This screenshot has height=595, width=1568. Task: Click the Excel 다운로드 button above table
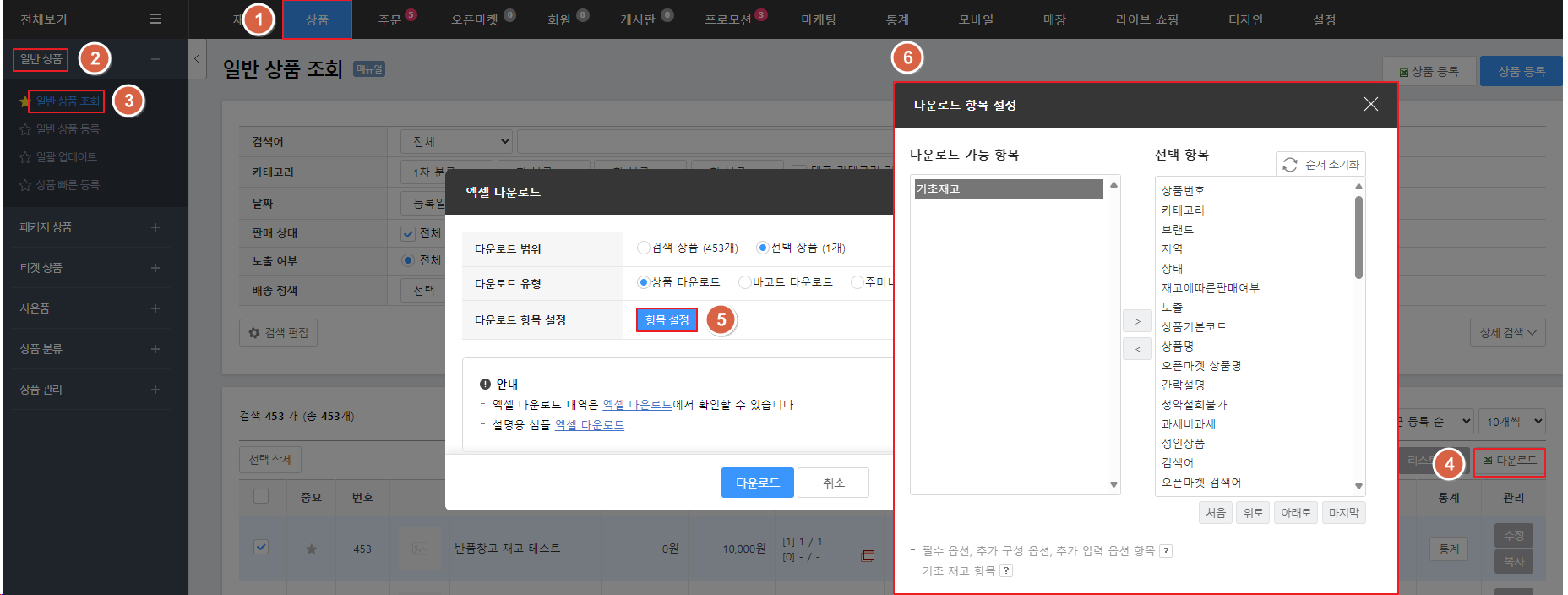tap(1510, 461)
